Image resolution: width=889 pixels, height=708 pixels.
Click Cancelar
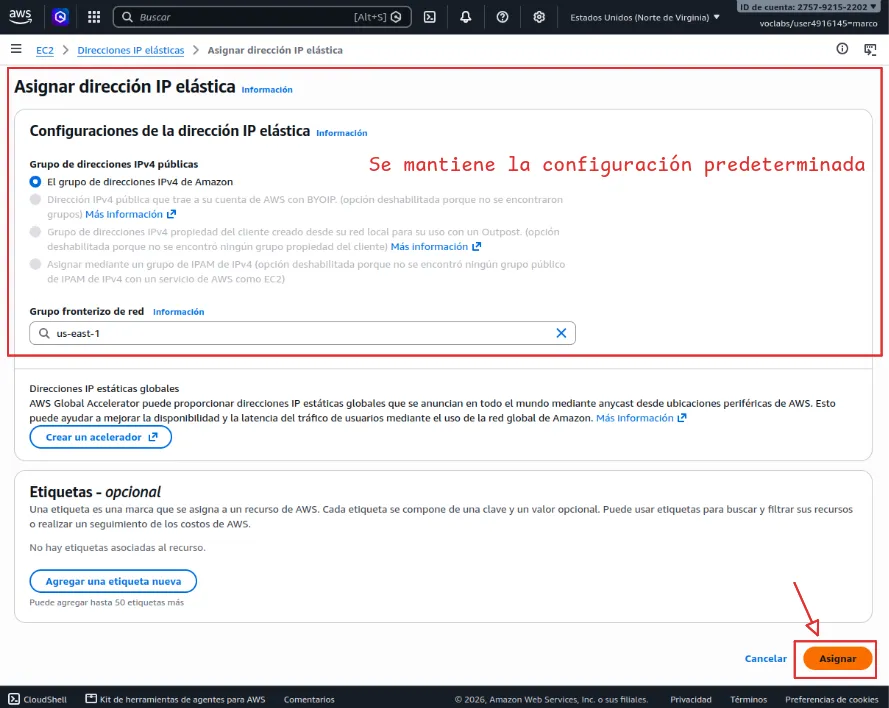(x=765, y=658)
